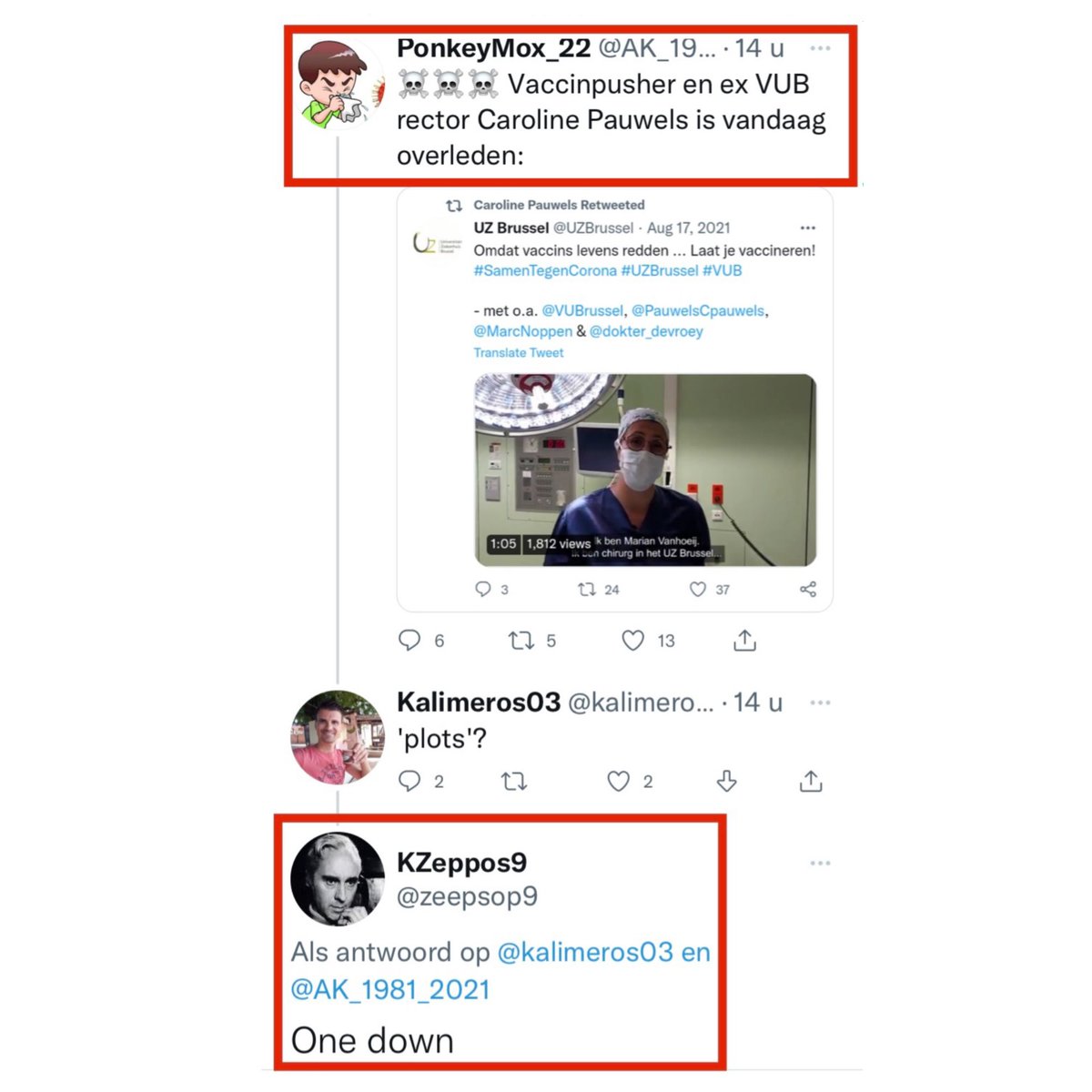Like the PonkeyMox_22 tweet with 13 likes

pyautogui.click(x=633, y=641)
